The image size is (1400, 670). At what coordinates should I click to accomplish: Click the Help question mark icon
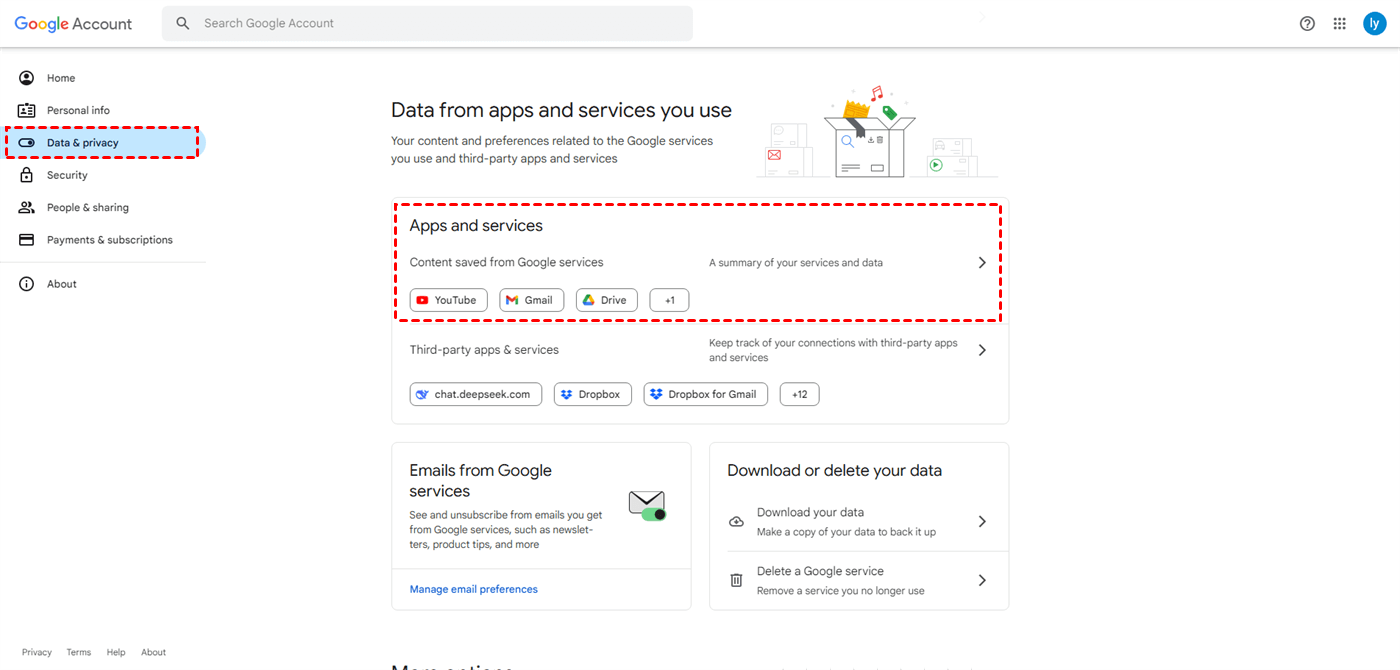pyautogui.click(x=1307, y=24)
